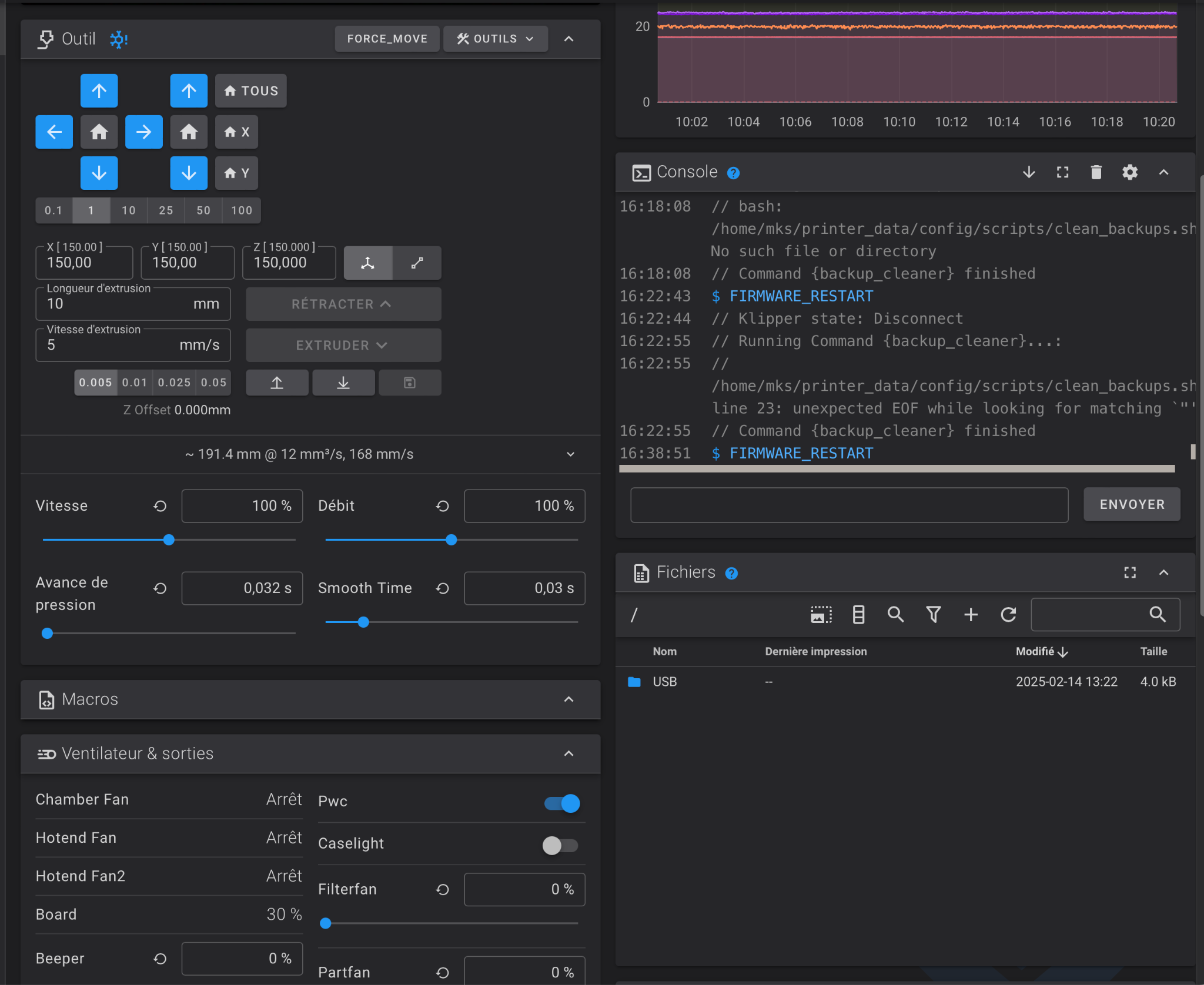Click the ENVOYER send button
The image size is (1204, 985).
(1132, 504)
